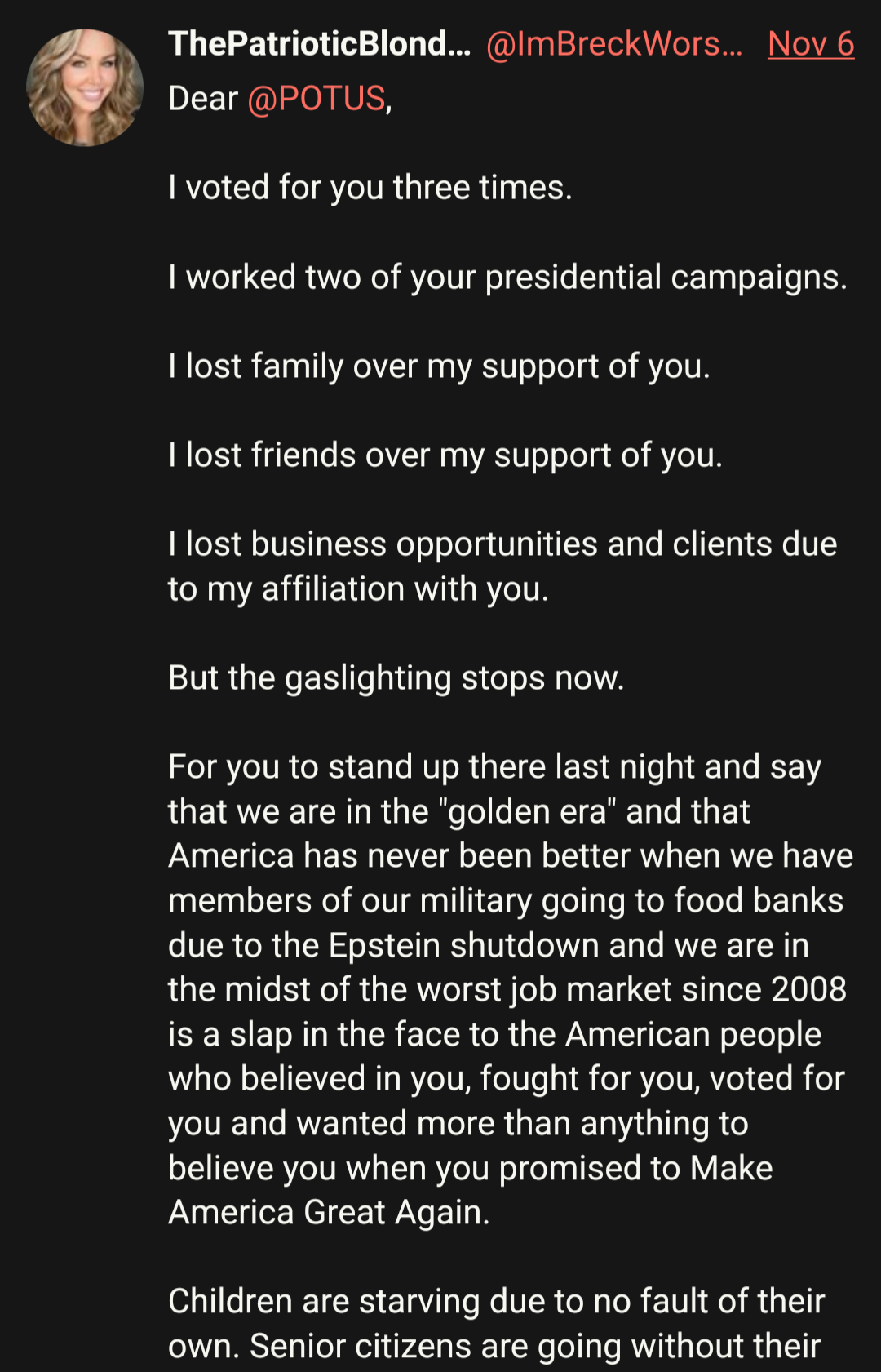
Task: Click the "I lost family" sentence
Action: tap(439, 366)
